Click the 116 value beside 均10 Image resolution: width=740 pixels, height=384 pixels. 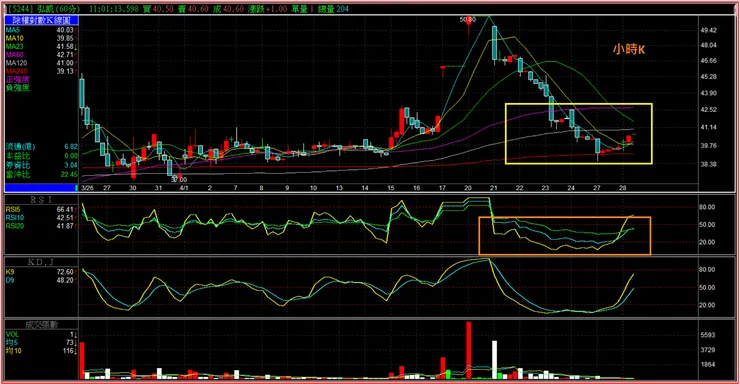(x=69, y=351)
